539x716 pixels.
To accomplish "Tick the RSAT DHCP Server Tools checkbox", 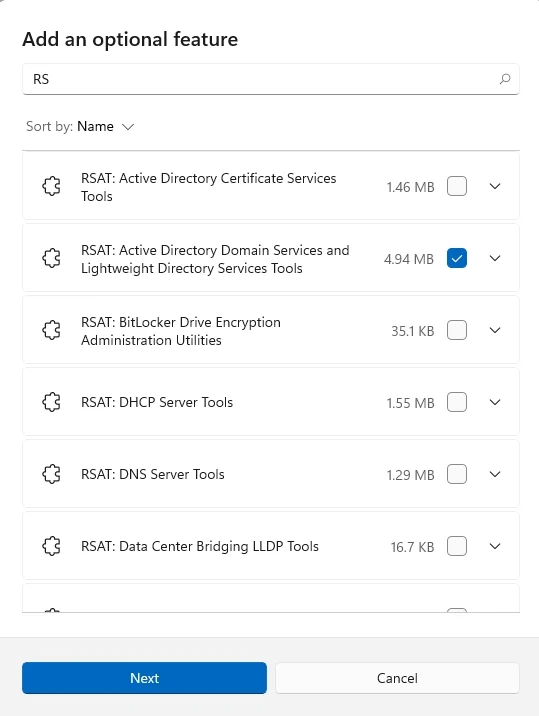I will pyautogui.click(x=457, y=402).
